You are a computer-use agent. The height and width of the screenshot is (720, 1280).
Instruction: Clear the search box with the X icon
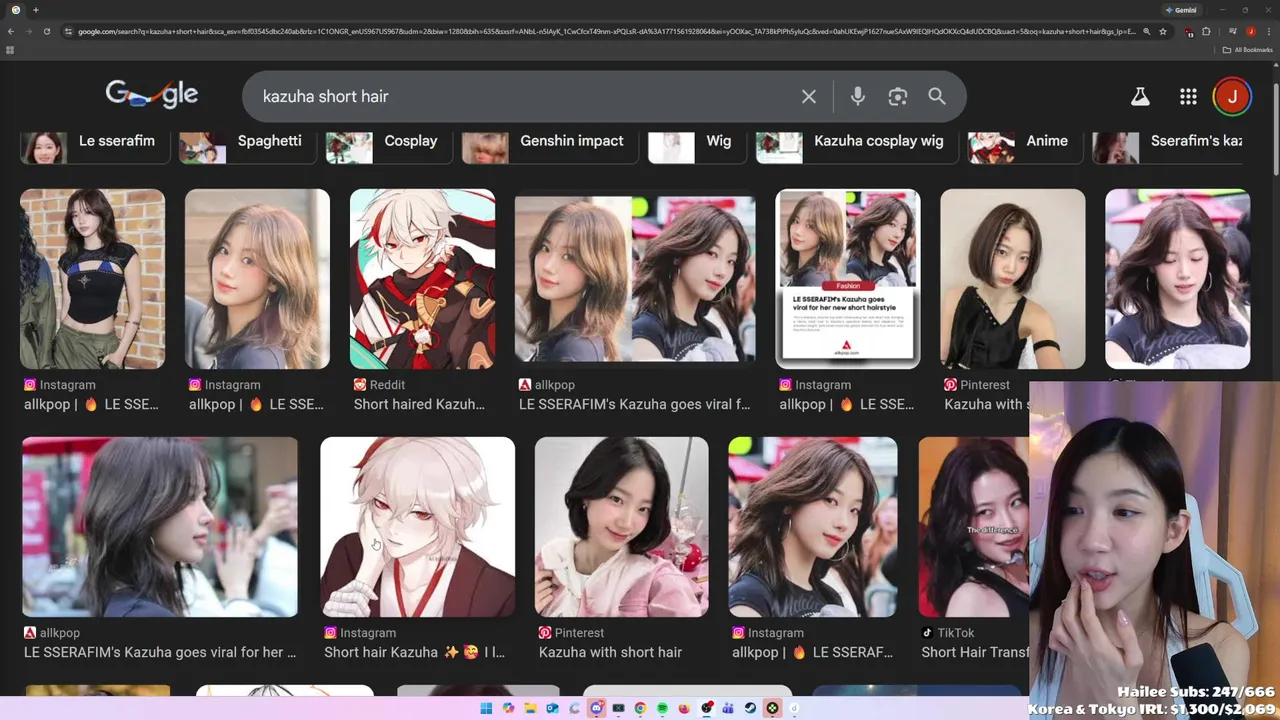[x=808, y=96]
